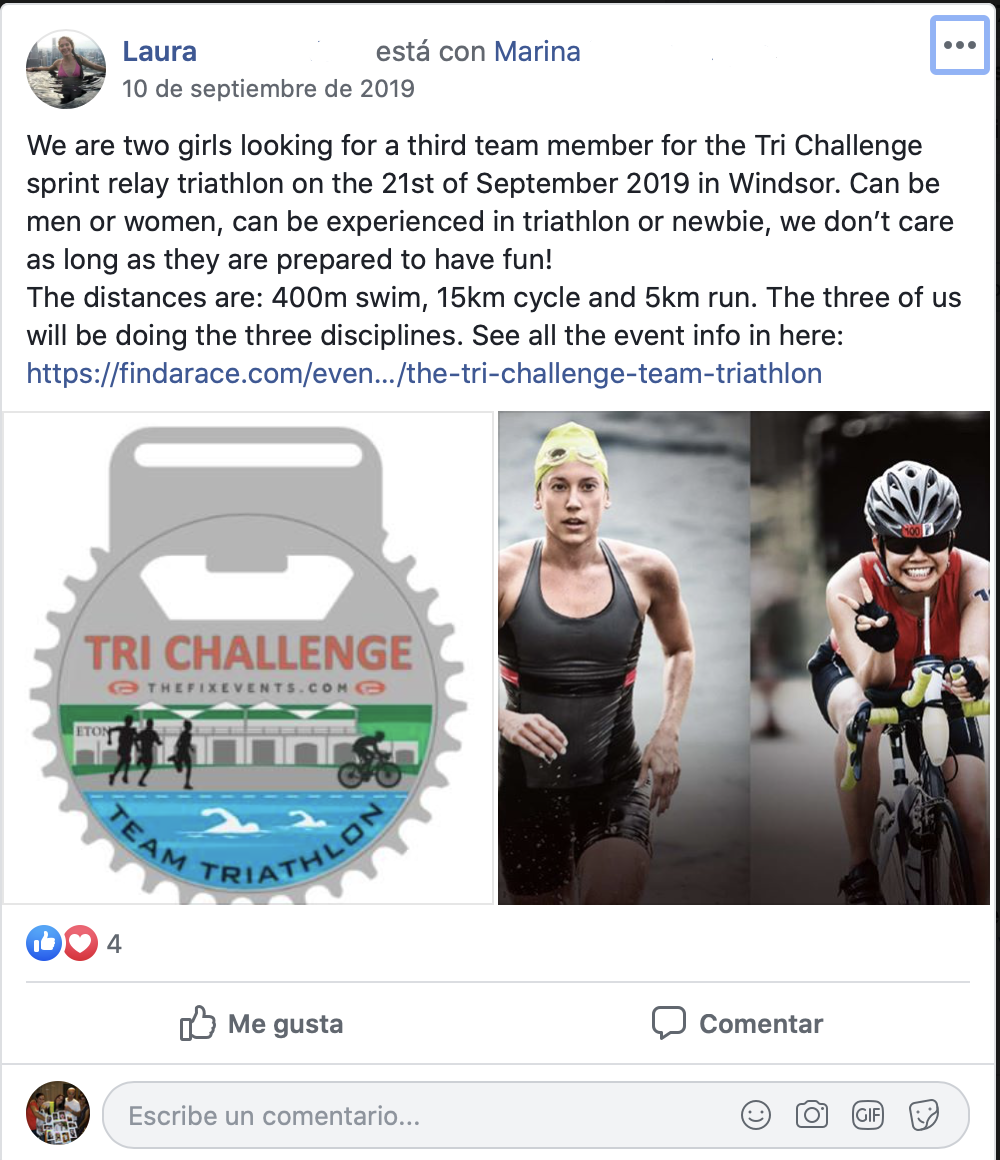The image size is (1000, 1160).
Task: Click the Me gusta button
Action: [x=261, y=1023]
